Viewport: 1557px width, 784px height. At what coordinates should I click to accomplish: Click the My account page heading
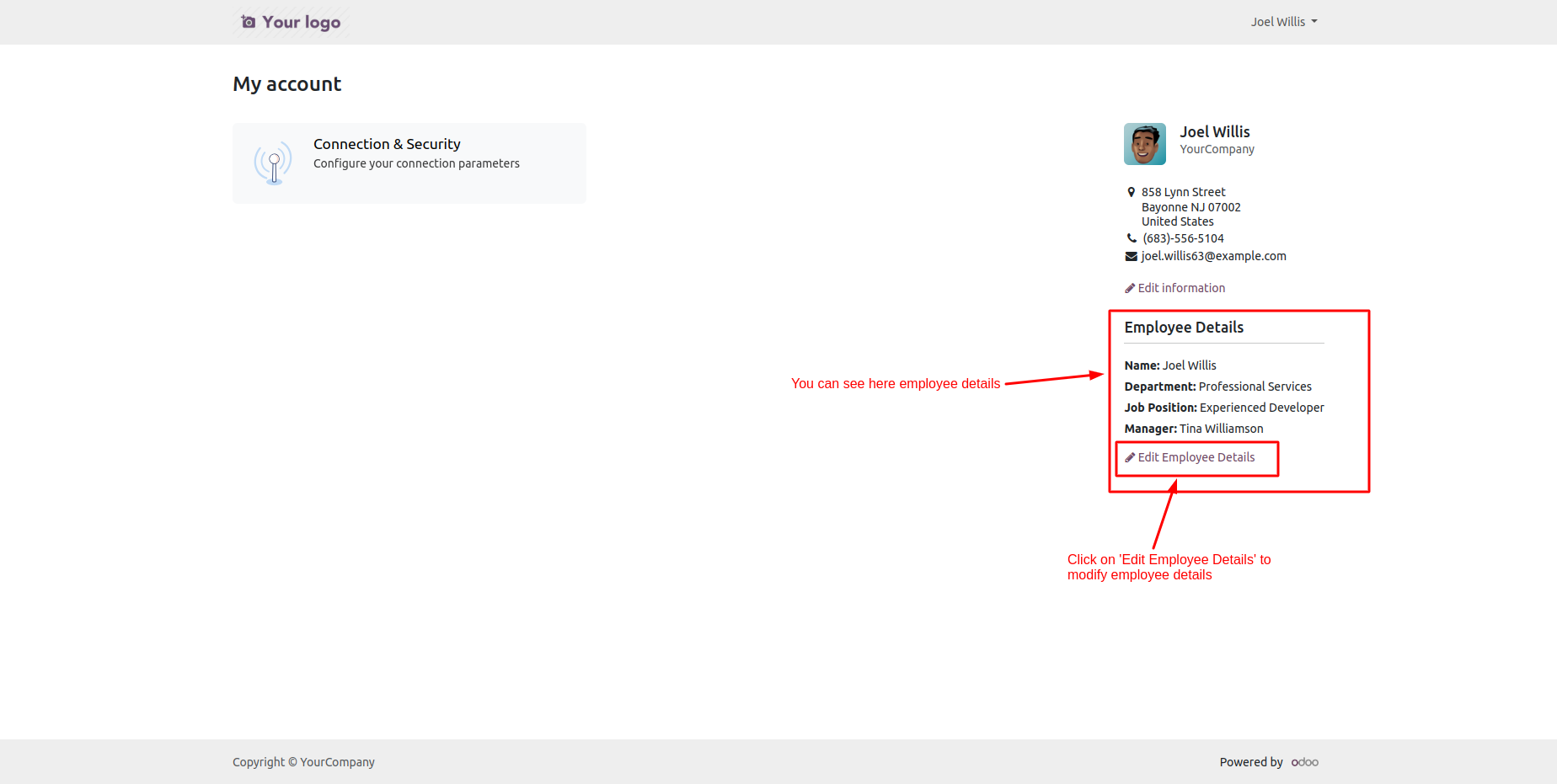pyautogui.click(x=286, y=84)
